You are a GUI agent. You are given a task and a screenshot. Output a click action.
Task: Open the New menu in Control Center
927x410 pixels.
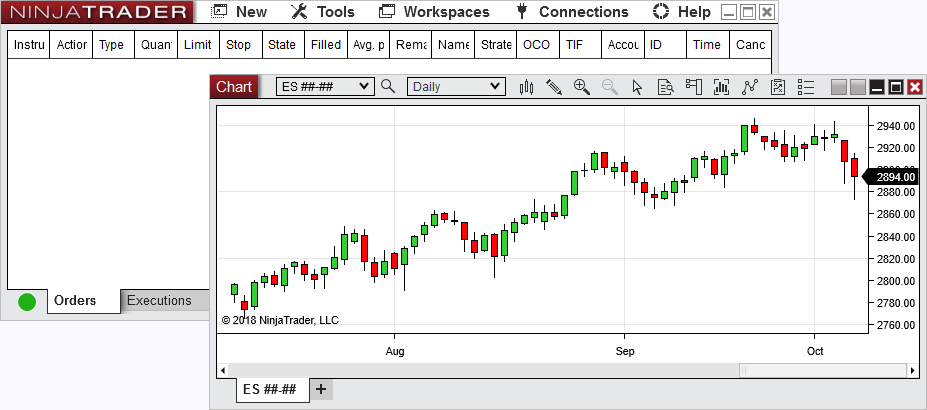tap(240, 12)
